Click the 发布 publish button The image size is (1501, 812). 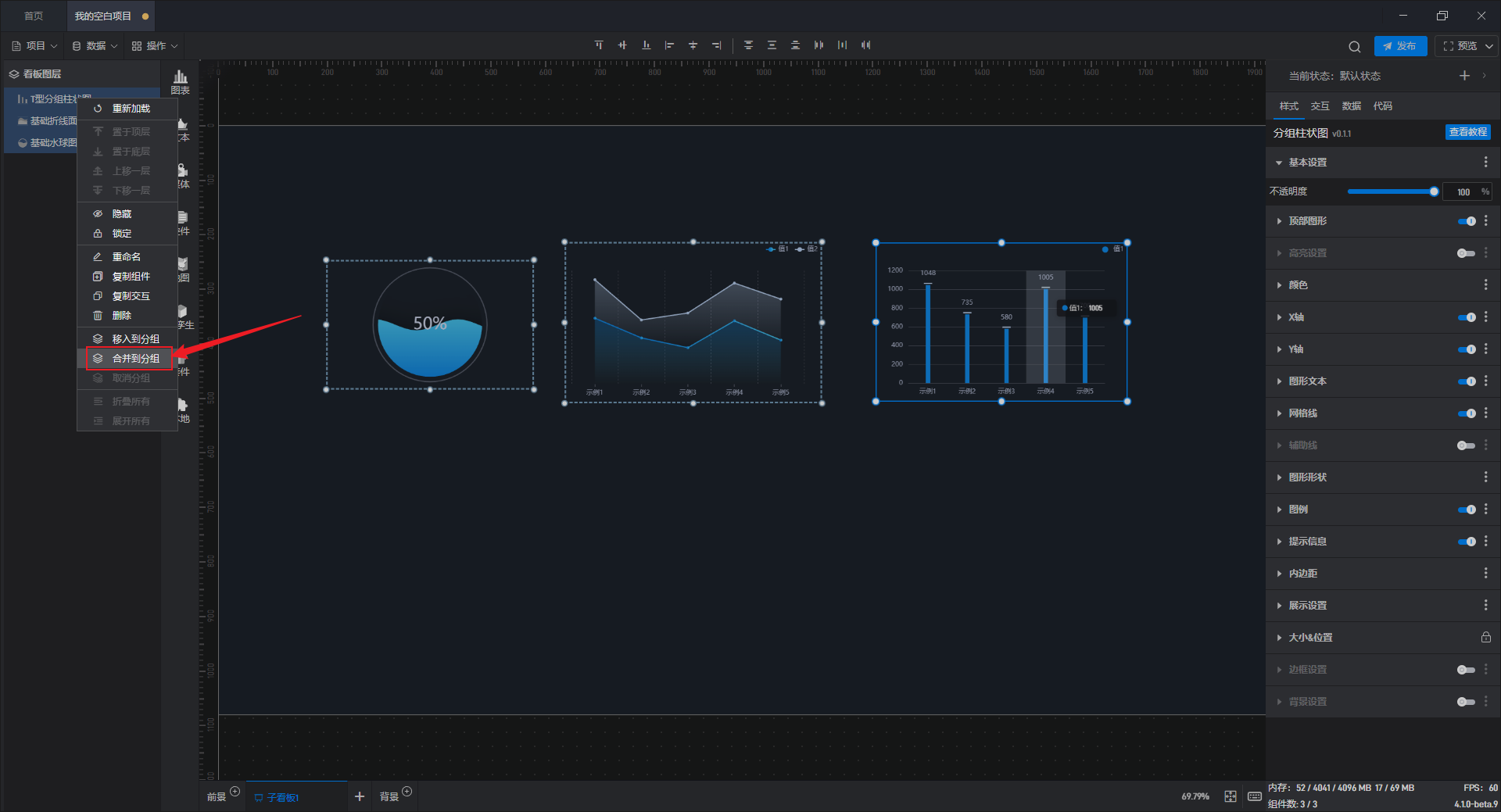pos(1400,46)
